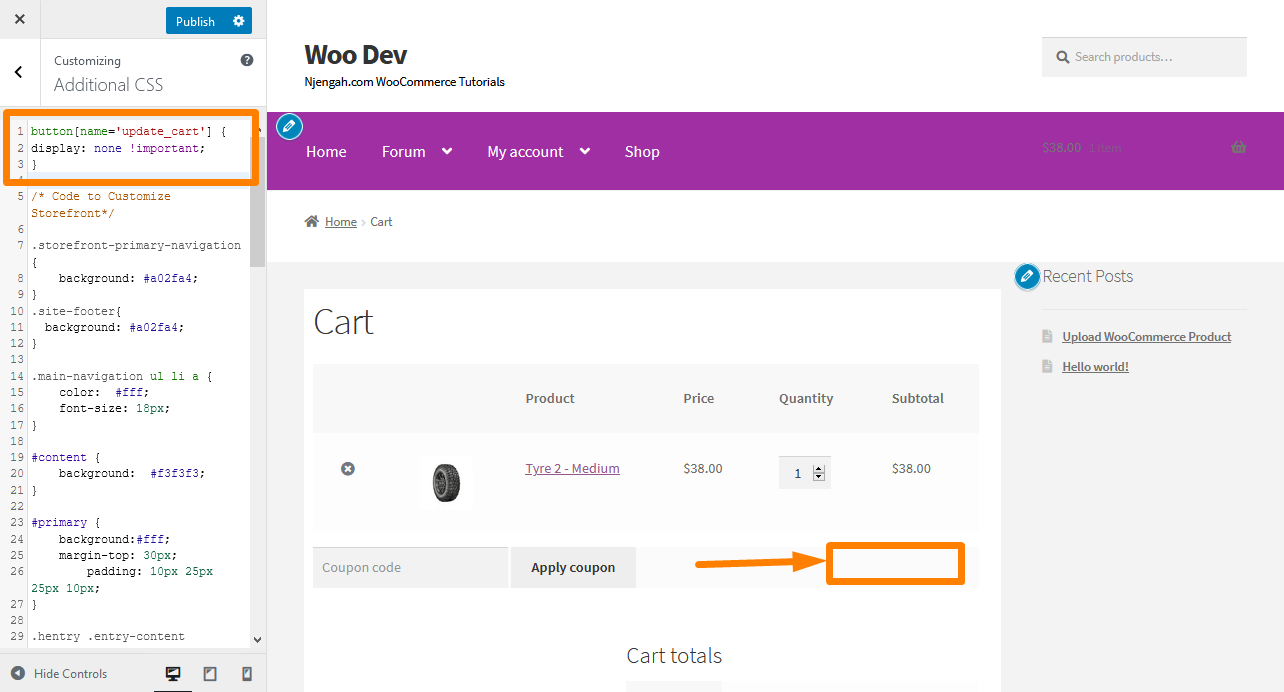Click the Woo Dev site title
This screenshot has height=692, width=1284.
tap(356, 54)
